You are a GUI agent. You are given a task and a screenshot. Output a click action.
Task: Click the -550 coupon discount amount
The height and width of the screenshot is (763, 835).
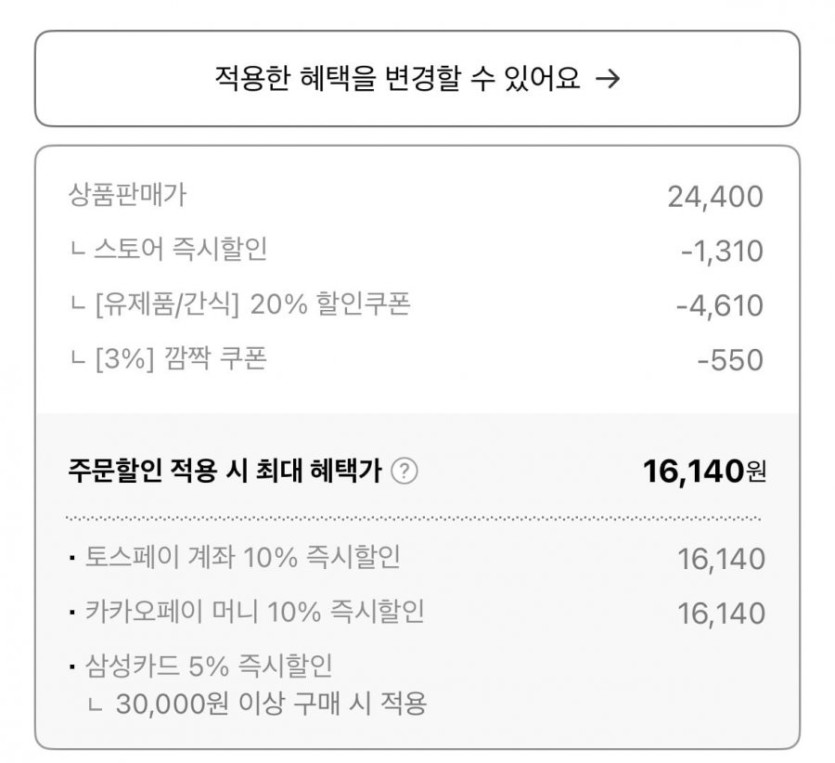pos(730,359)
